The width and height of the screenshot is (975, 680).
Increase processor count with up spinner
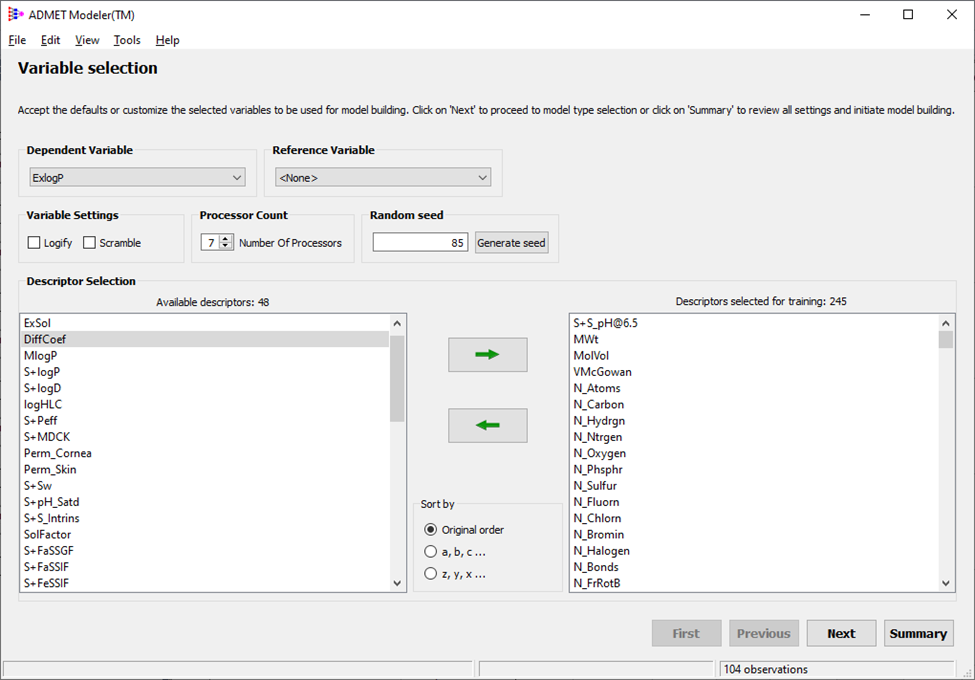point(226,239)
